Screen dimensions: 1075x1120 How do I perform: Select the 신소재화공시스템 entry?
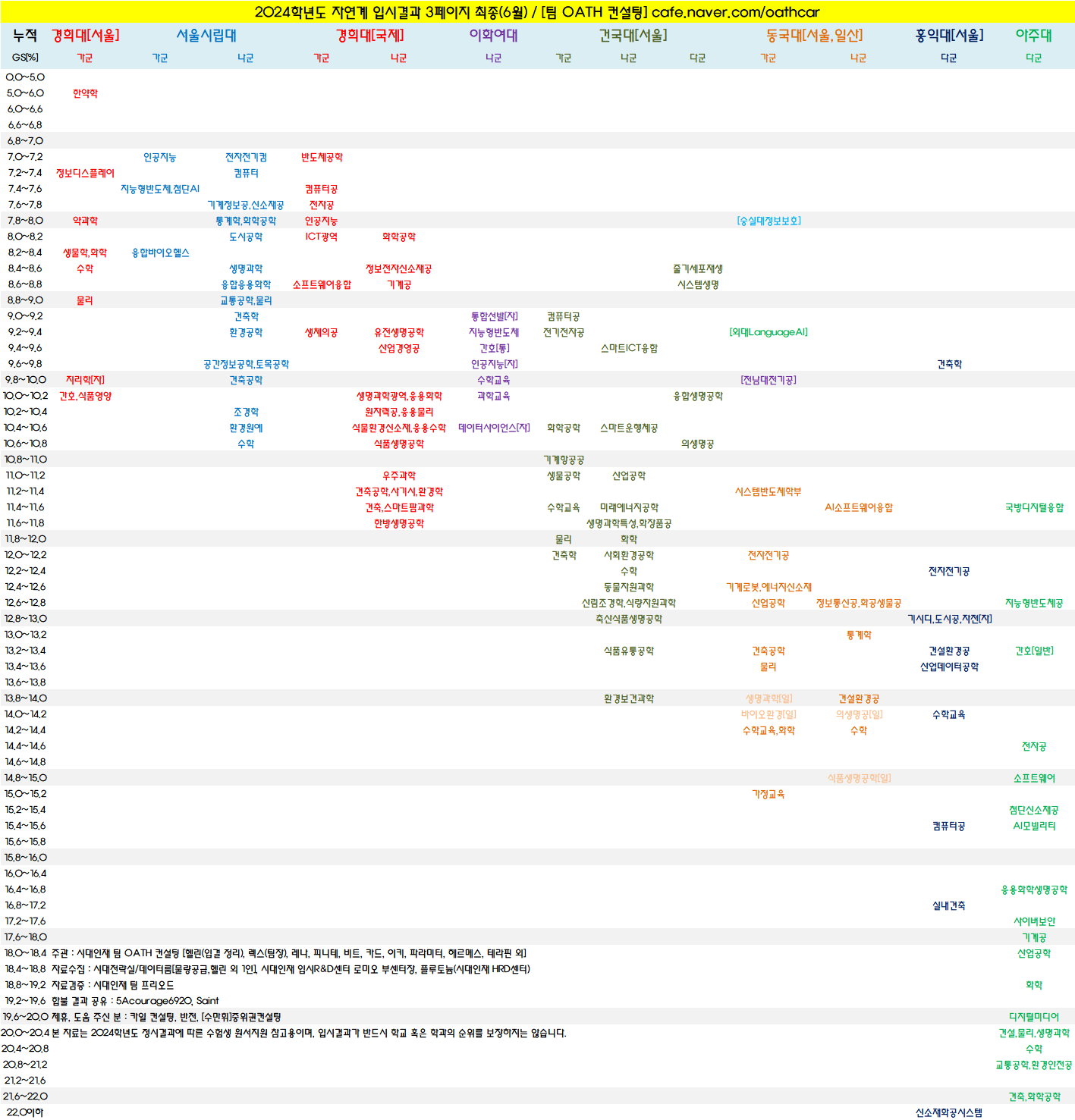pos(949,1112)
